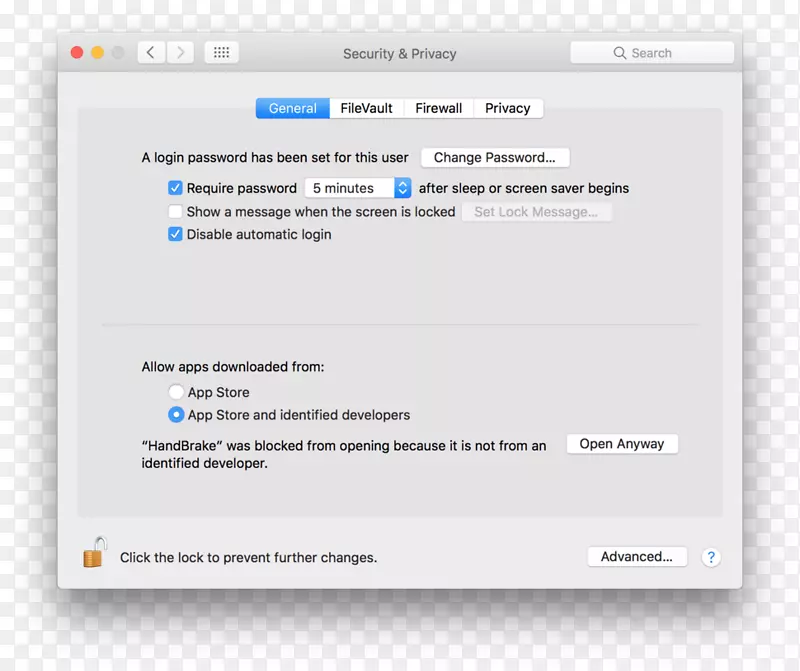Uncheck the Require password checkbox
Image resolution: width=800 pixels, height=671 pixels.
coord(175,188)
